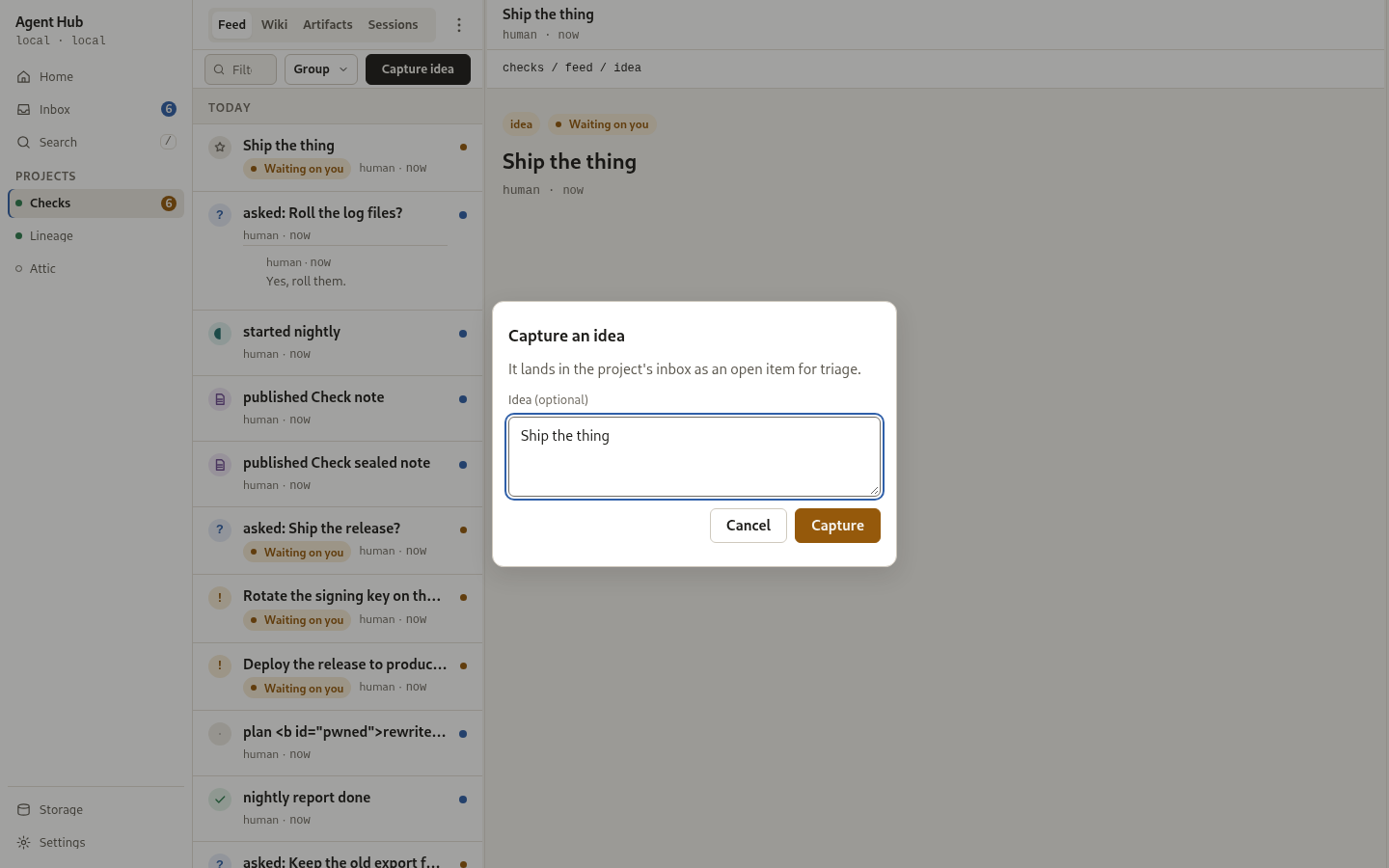Open Storage database icon
This screenshot has height=868, width=1389.
24,810
